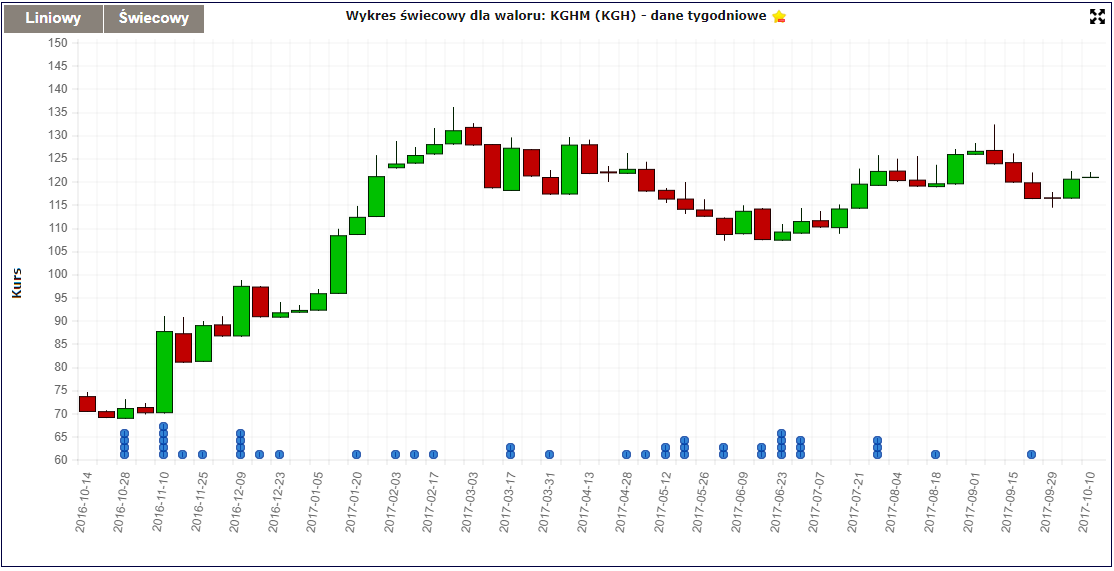Click the last candle at 2017-10-10
1114x571 pixels.
tap(1091, 177)
